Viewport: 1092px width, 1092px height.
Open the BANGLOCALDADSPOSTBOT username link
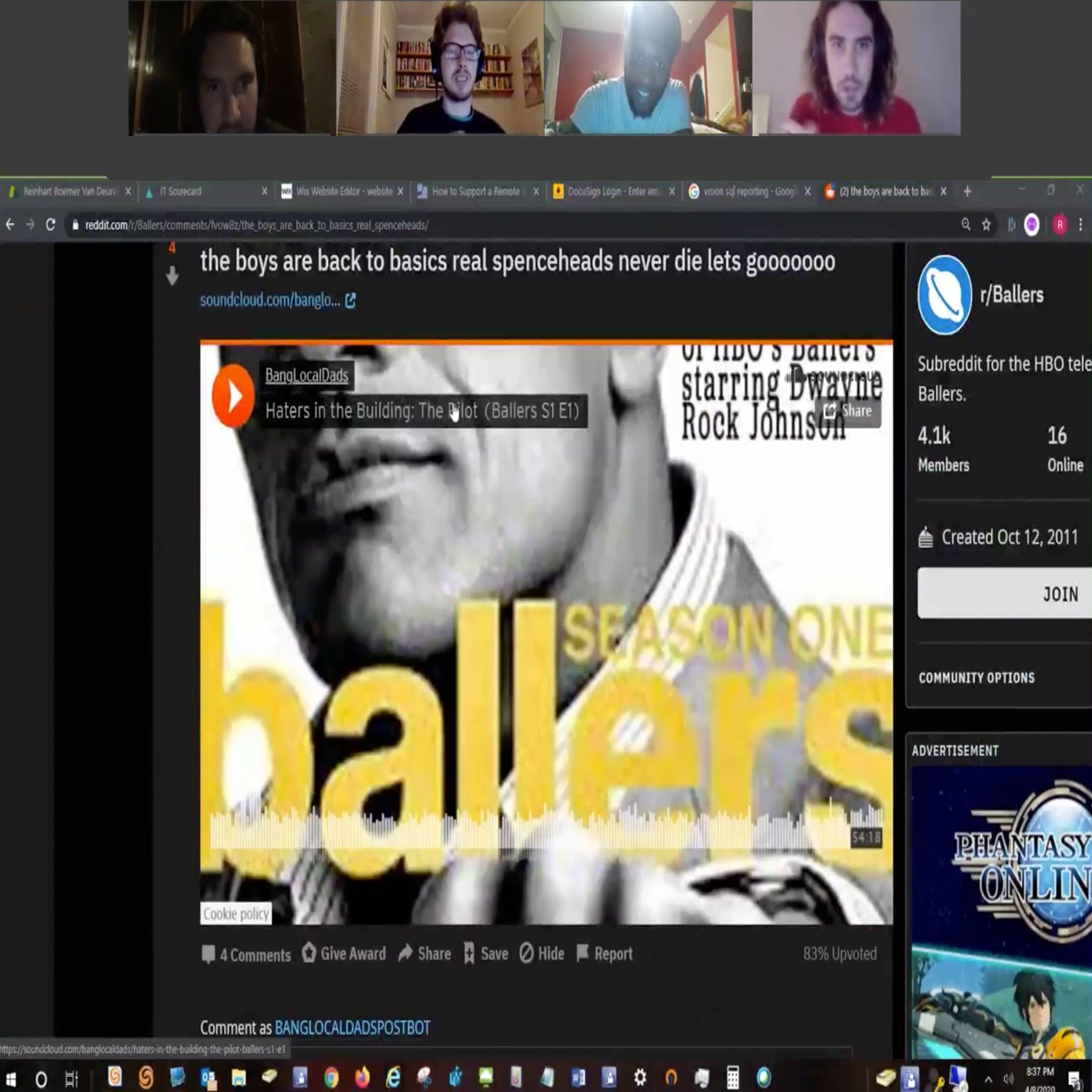click(352, 1028)
